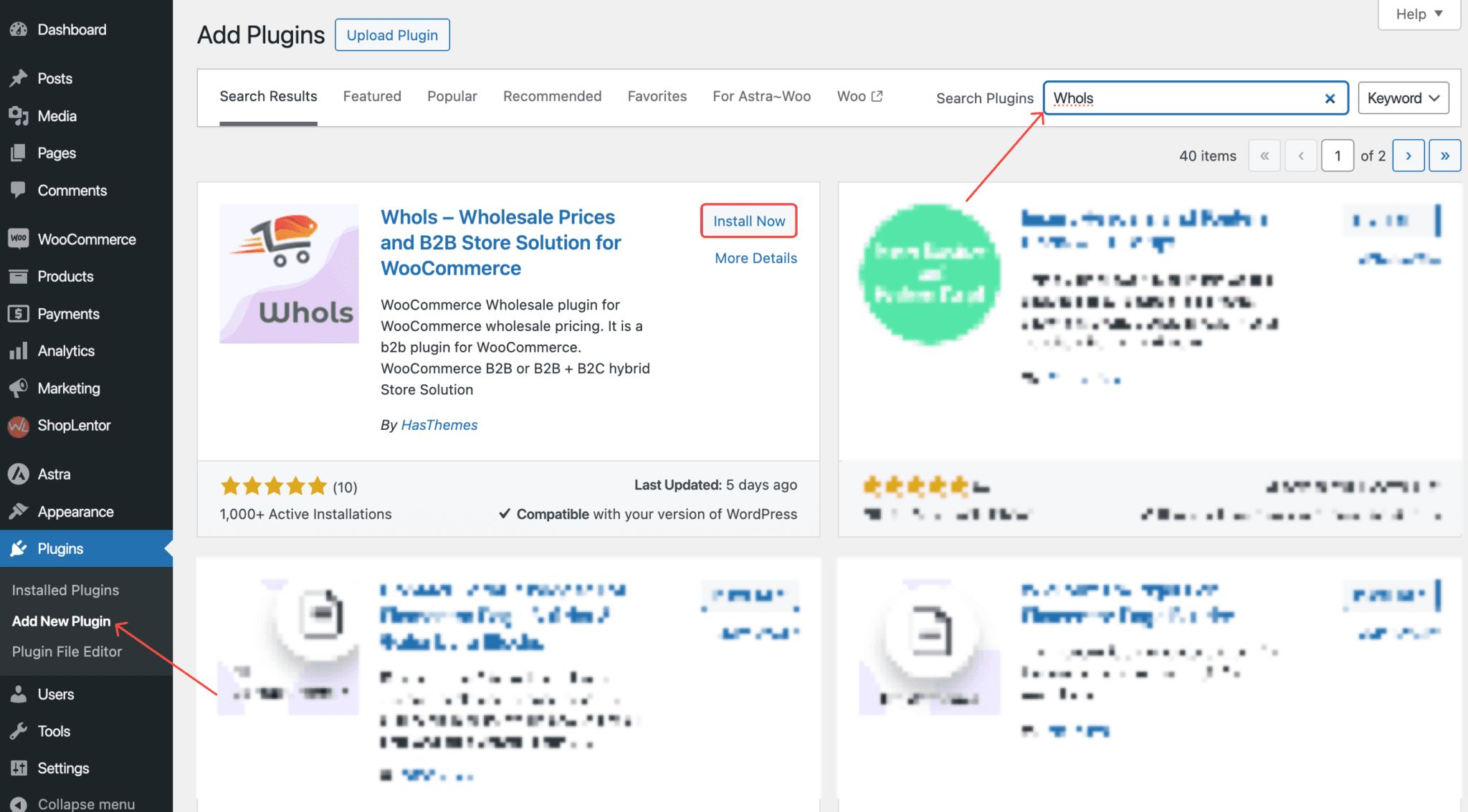
Task: Click the Media library icon
Action: point(18,115)
